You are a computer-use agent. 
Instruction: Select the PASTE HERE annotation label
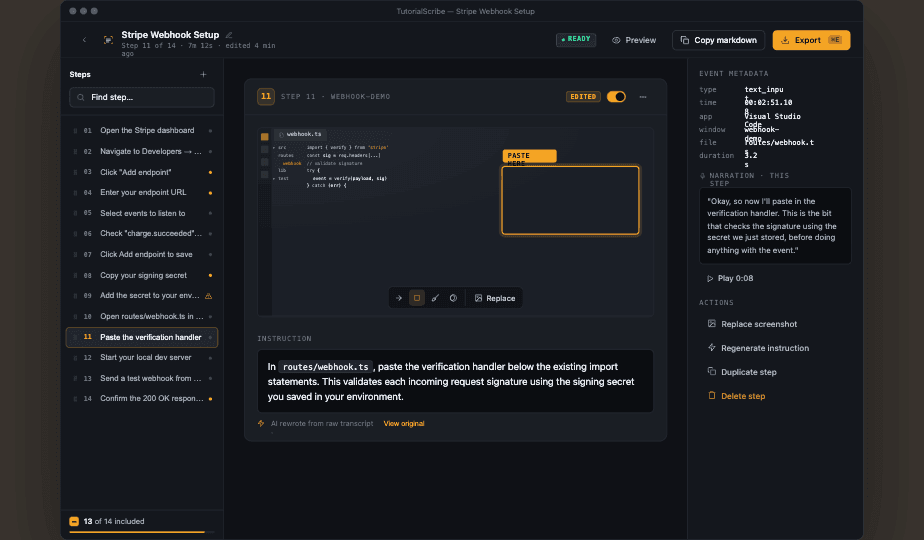point(529,156)
